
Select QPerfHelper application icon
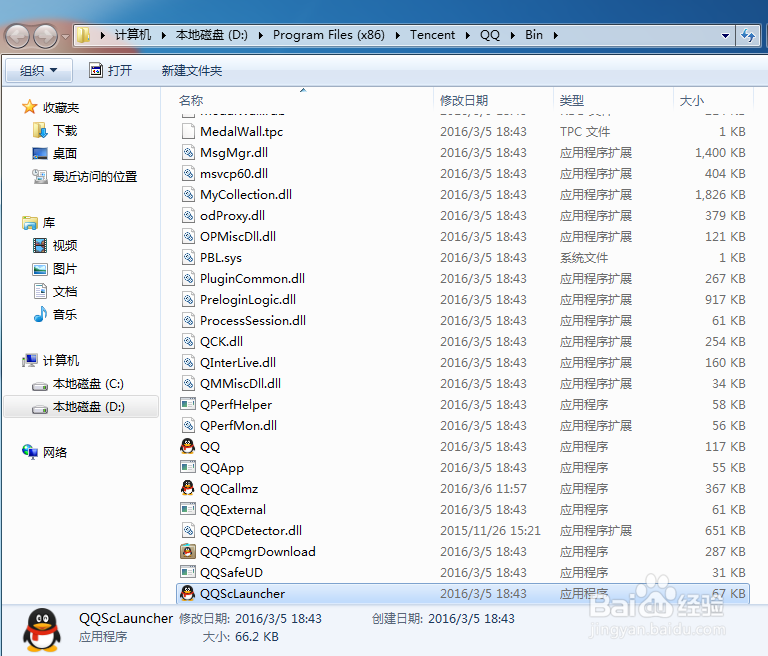tap(188, 405)
